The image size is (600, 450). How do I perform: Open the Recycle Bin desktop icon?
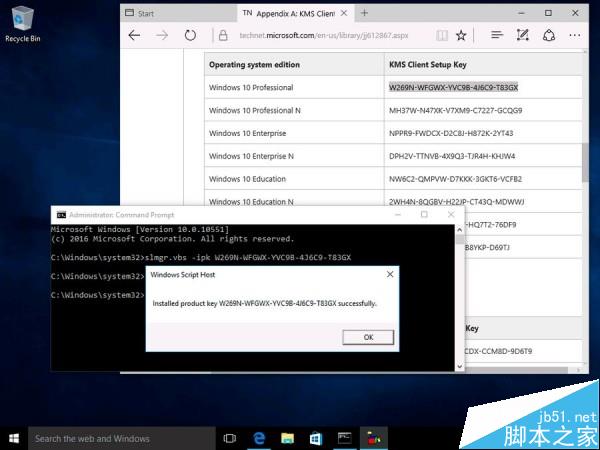pyautogui.click(x=22, y=22)
